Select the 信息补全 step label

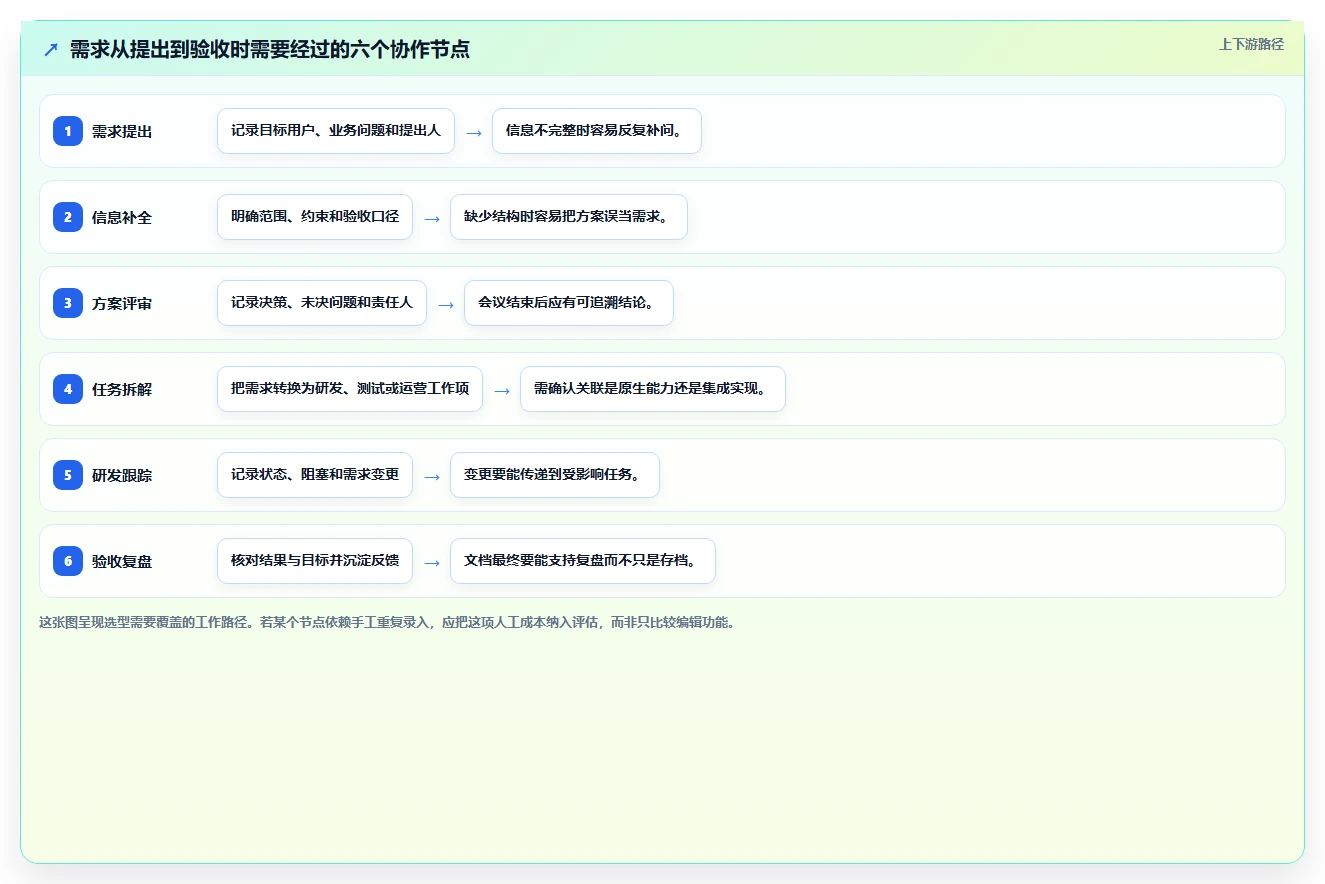pyautogui.click(x=122, y=217)
